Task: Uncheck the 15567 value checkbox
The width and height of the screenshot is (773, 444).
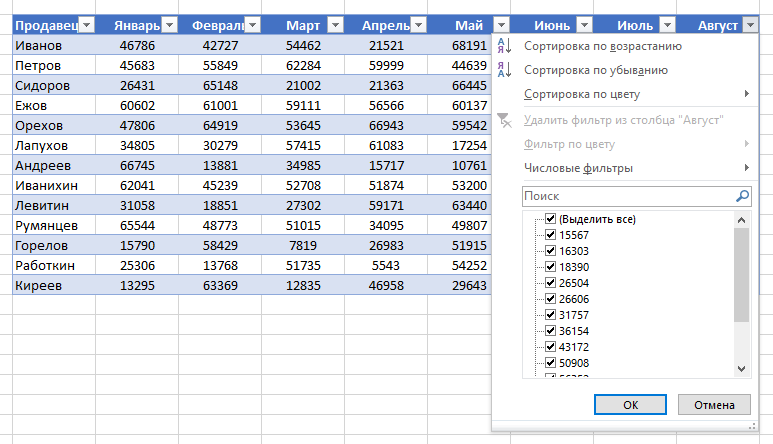Action: click(550, 235)
